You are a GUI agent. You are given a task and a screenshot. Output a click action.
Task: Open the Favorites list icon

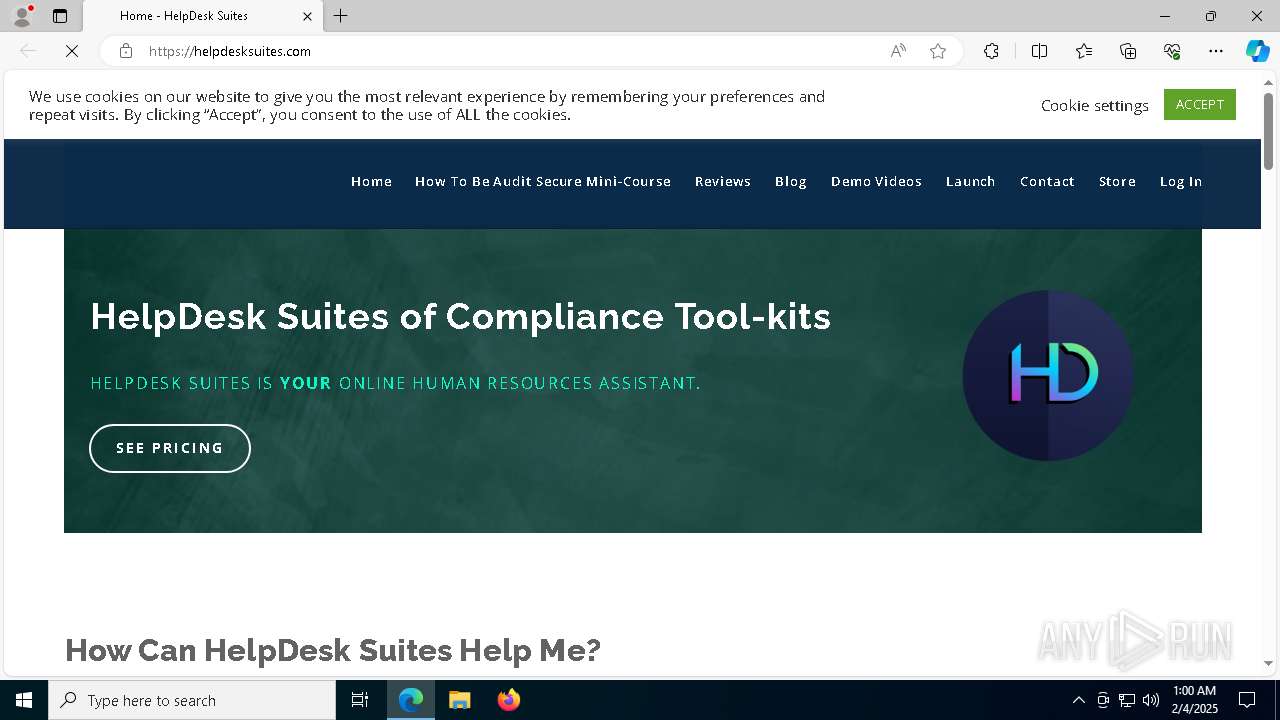pos(1084,51)
